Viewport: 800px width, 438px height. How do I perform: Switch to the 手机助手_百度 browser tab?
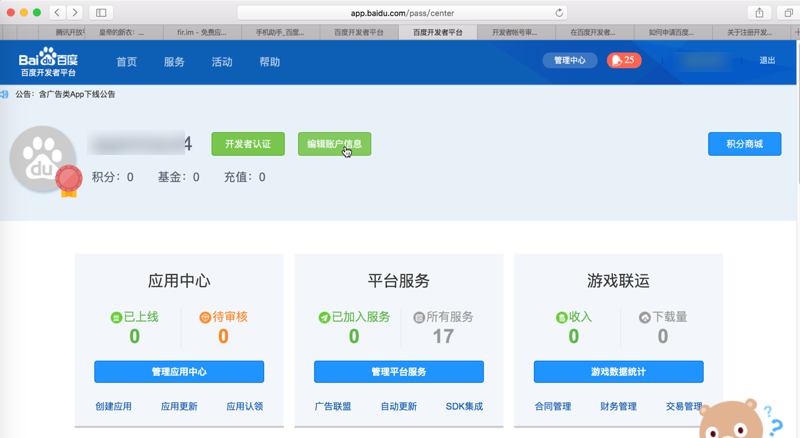click(x=280, y=32)
